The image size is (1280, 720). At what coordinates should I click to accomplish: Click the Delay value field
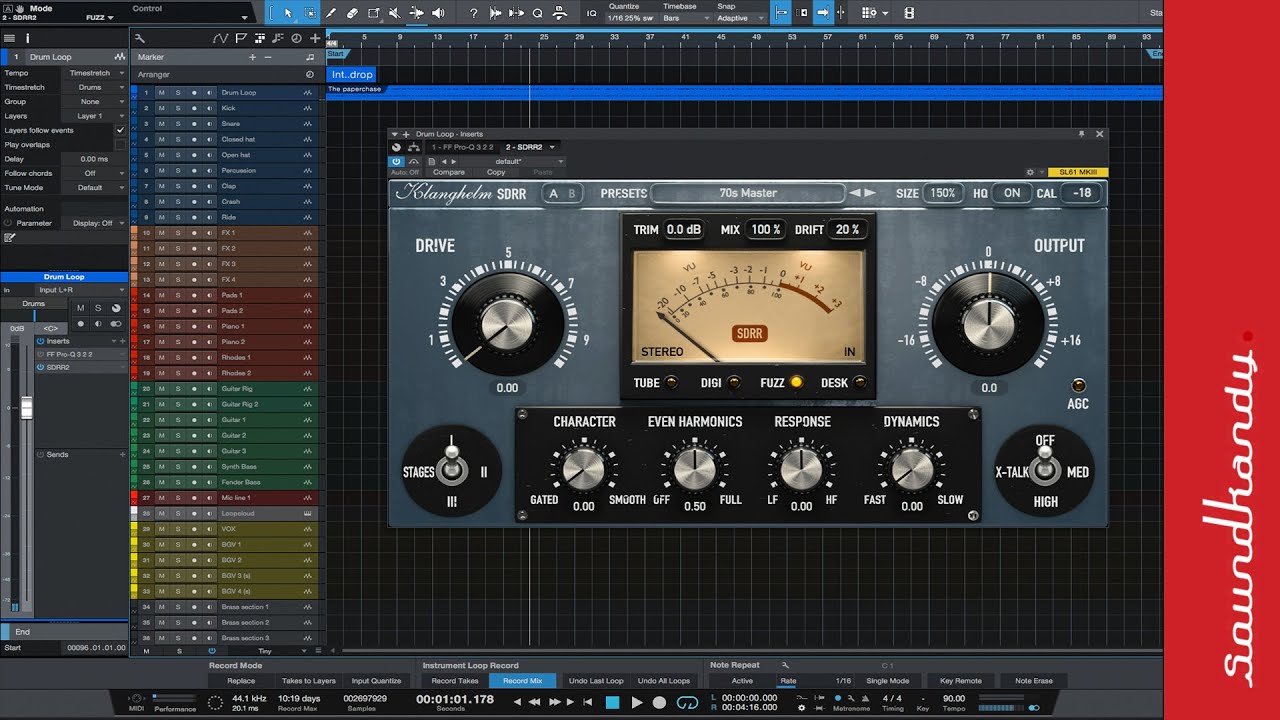[94, 159]
